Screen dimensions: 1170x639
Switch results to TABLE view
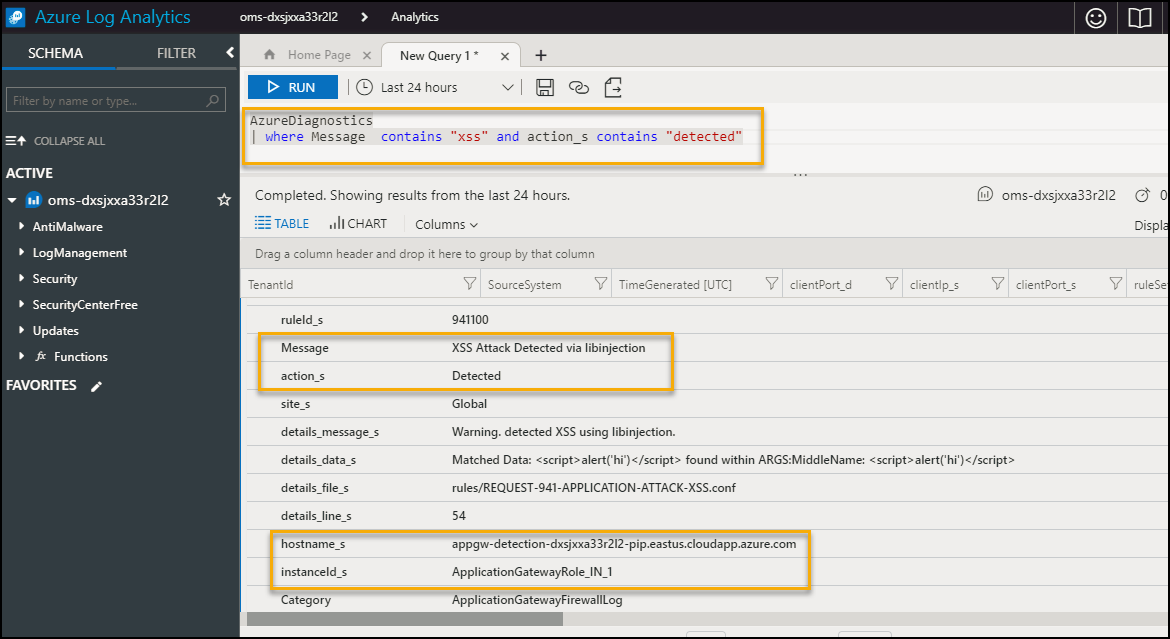pyautogui.click(x=282, y=223)
